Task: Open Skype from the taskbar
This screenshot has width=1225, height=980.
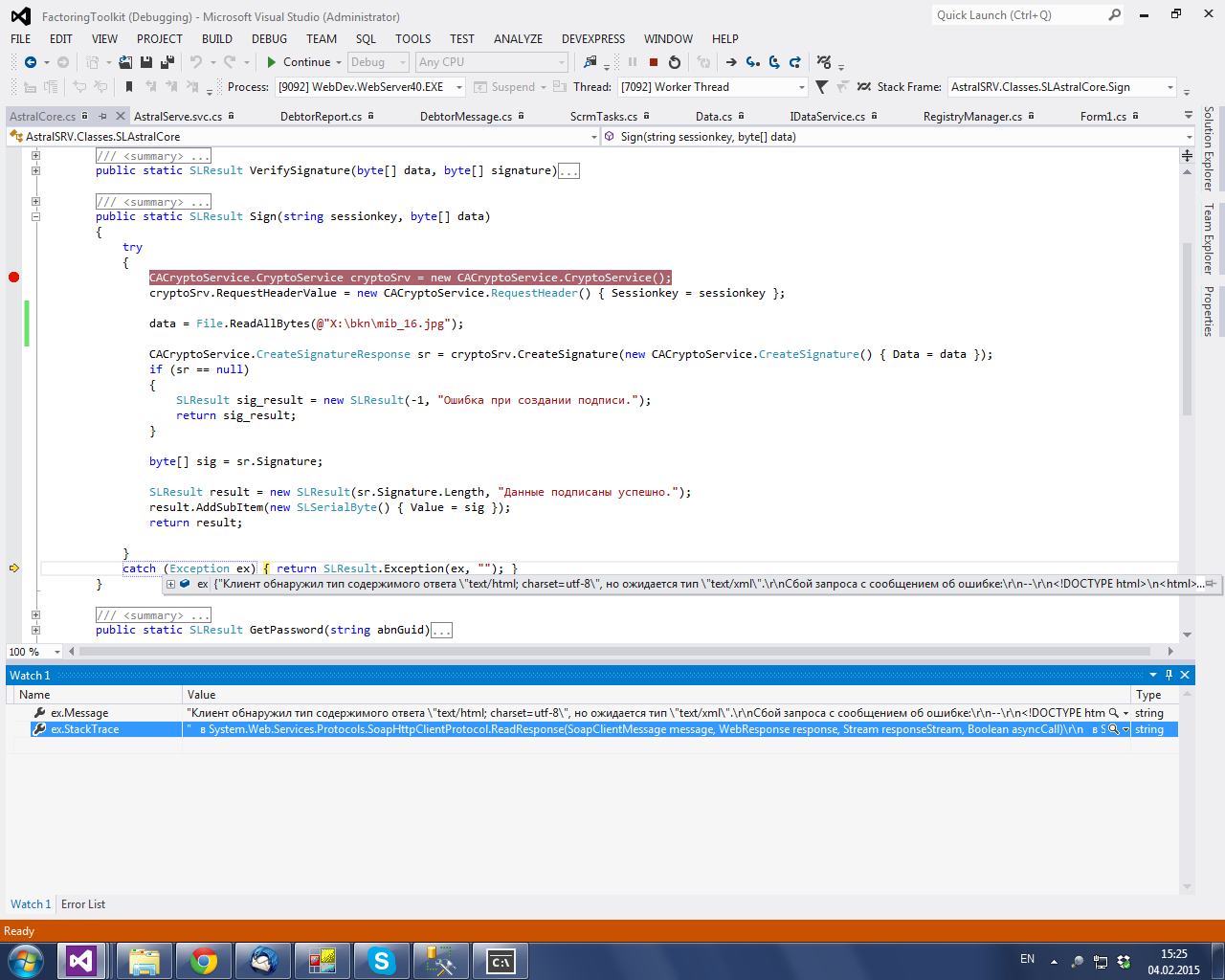Action: (x=381, y=961)
